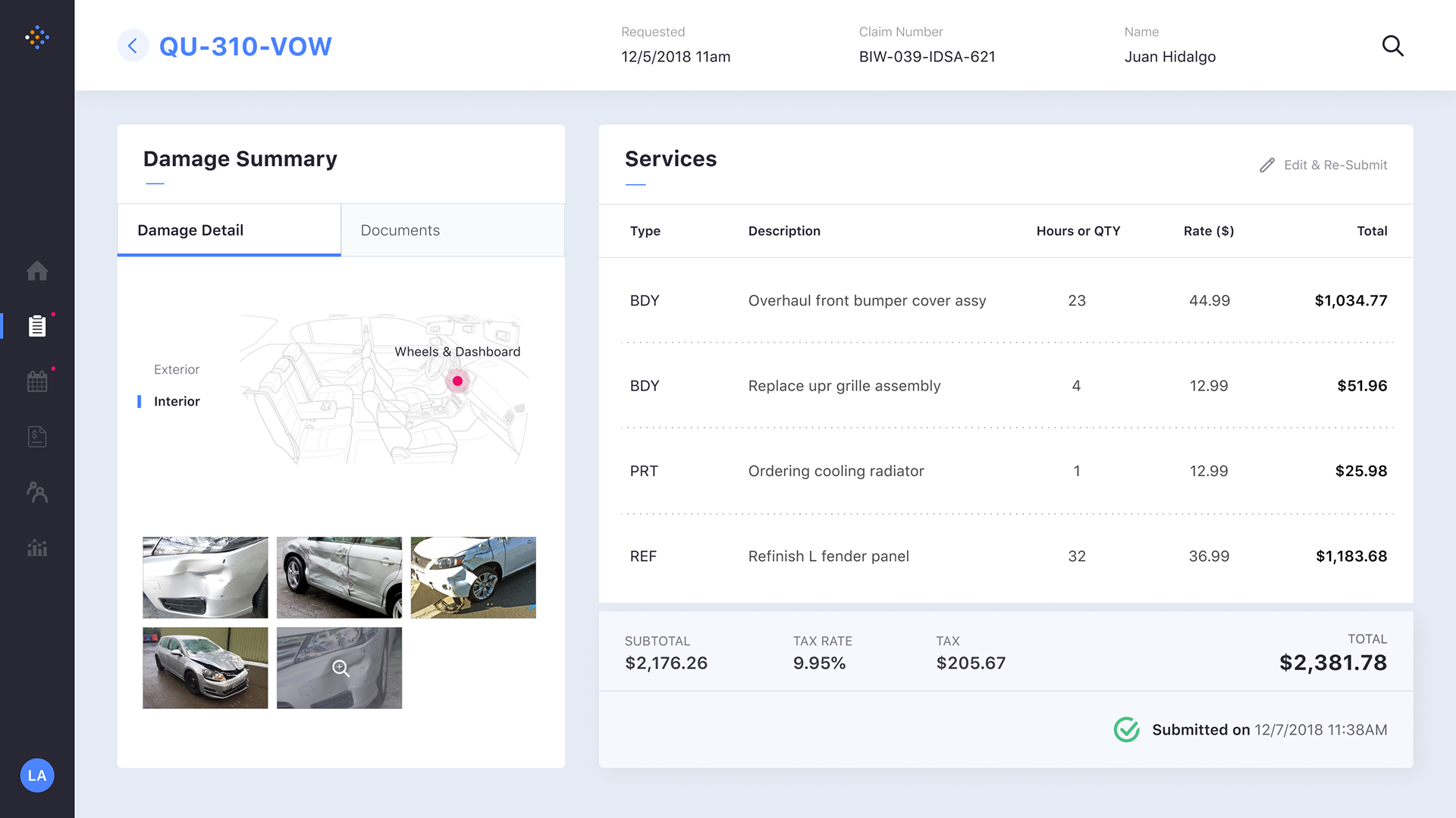Click the back arrow next to QU-310-VOW

(x=133, y=46)
